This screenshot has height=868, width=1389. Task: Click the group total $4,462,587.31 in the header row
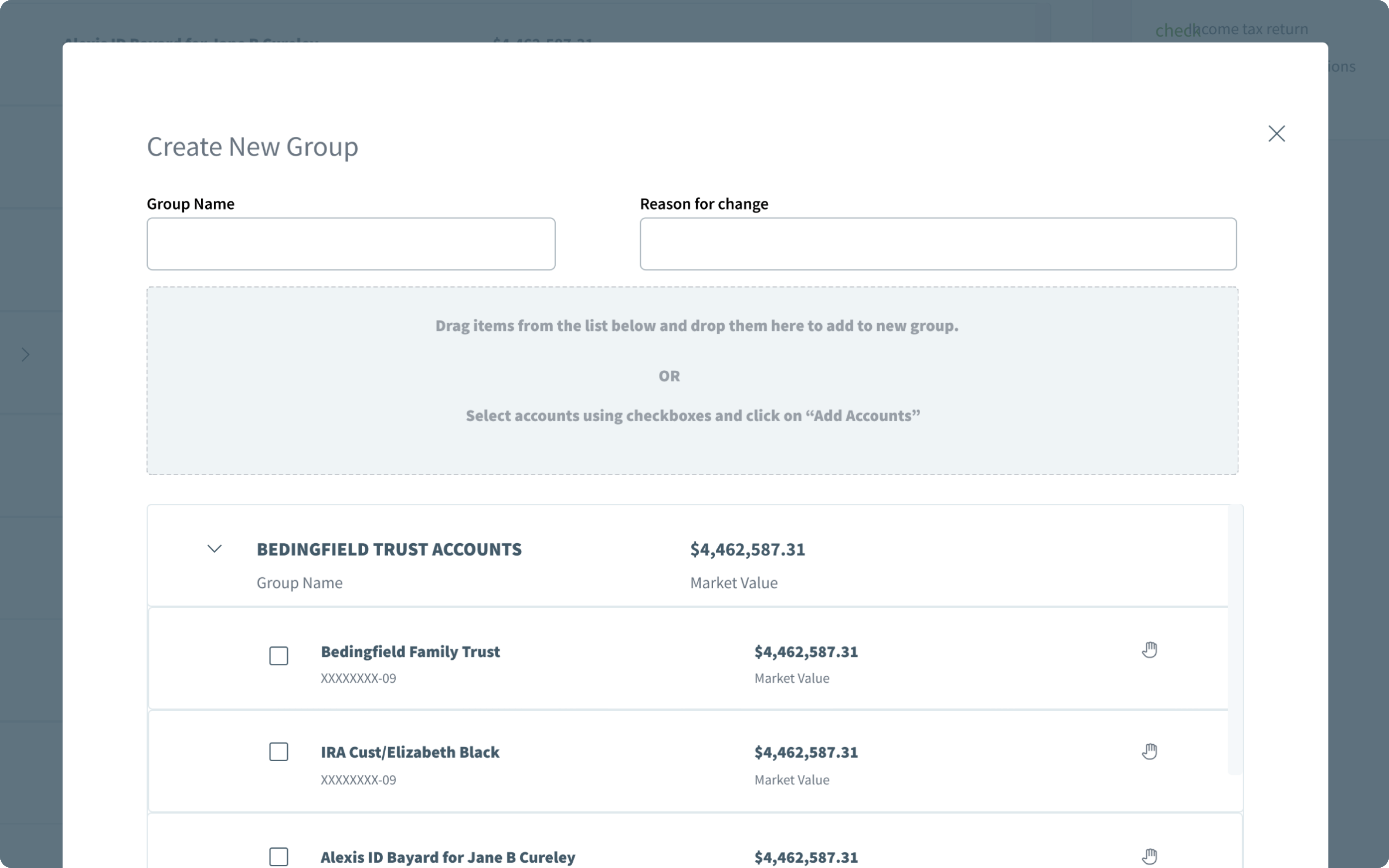(747, 549)
